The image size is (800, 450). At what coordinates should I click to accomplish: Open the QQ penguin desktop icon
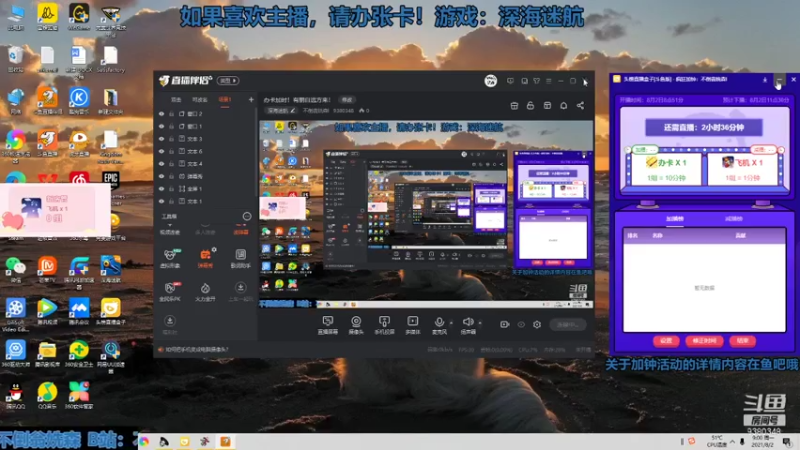pos(16,395)
